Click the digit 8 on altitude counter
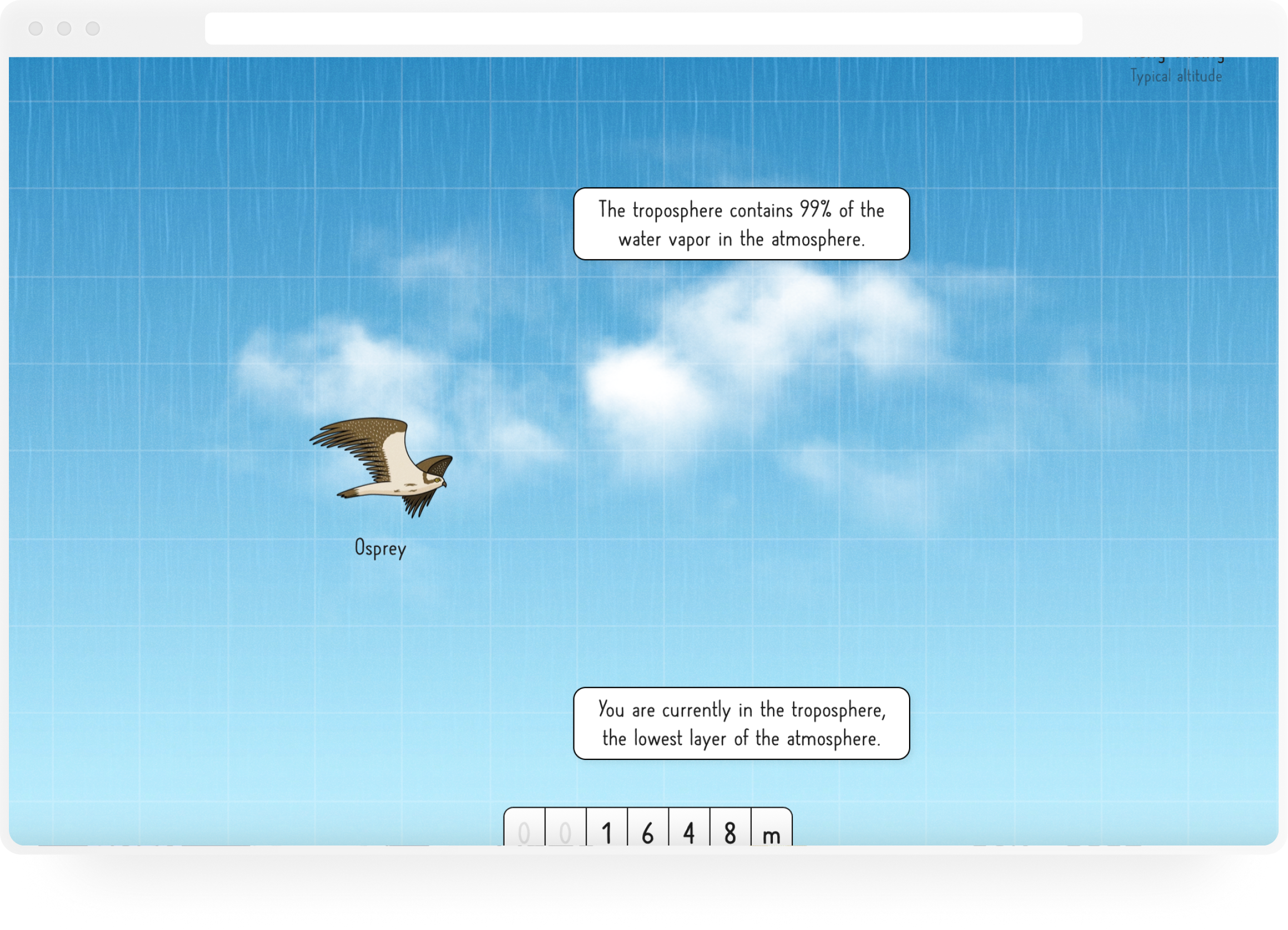1288x930 pixels. click(730, 832)
